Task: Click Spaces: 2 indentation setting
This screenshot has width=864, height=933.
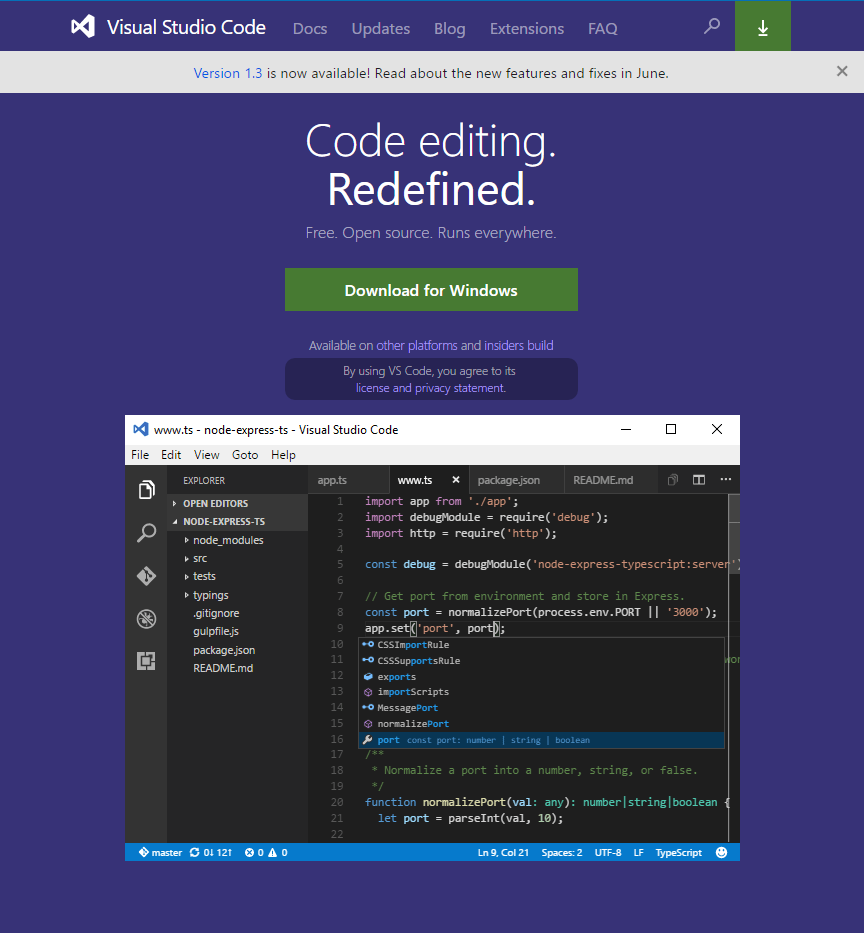Action: (x=562, y=852)
